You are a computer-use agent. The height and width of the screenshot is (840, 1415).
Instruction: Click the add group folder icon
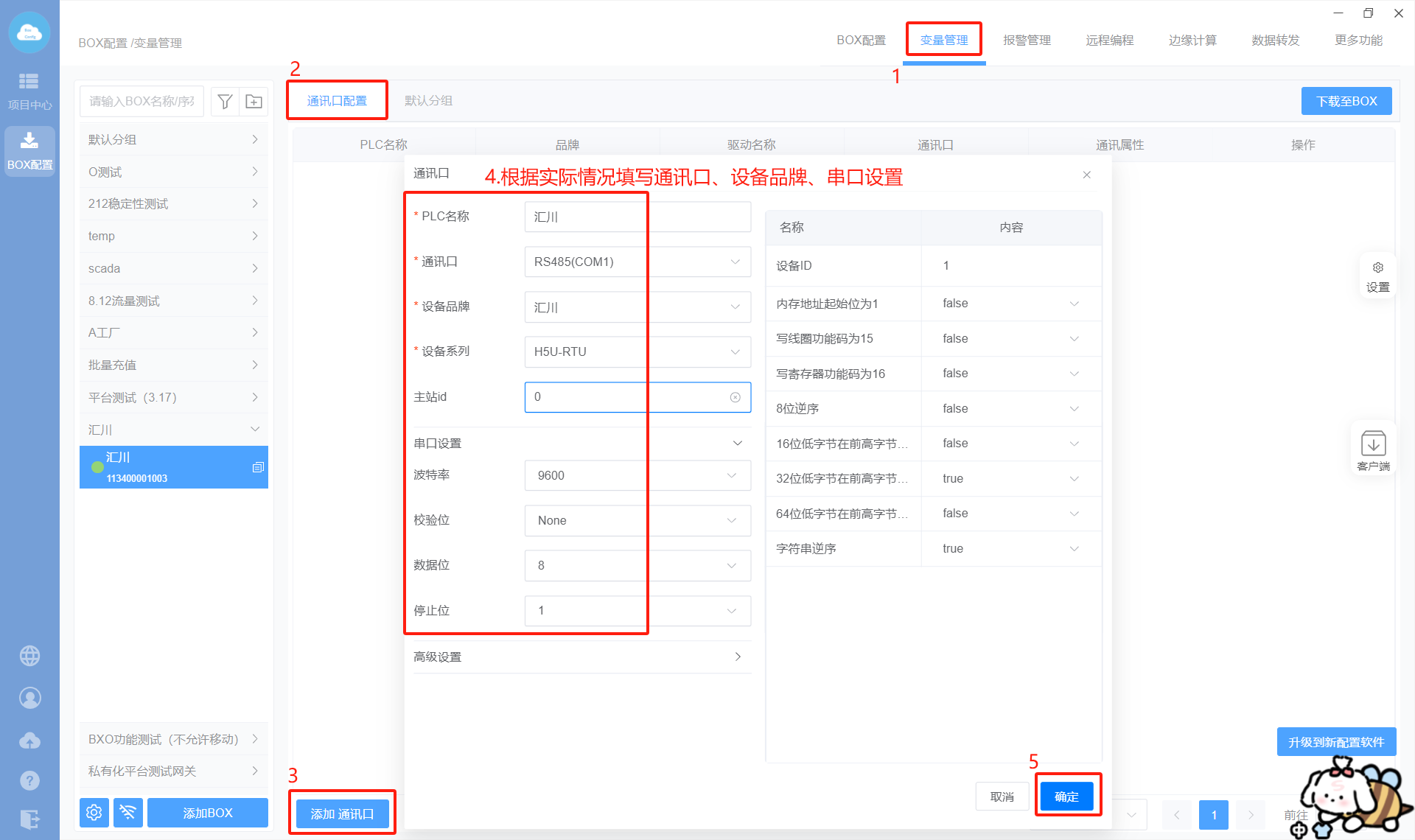[254, 102]
